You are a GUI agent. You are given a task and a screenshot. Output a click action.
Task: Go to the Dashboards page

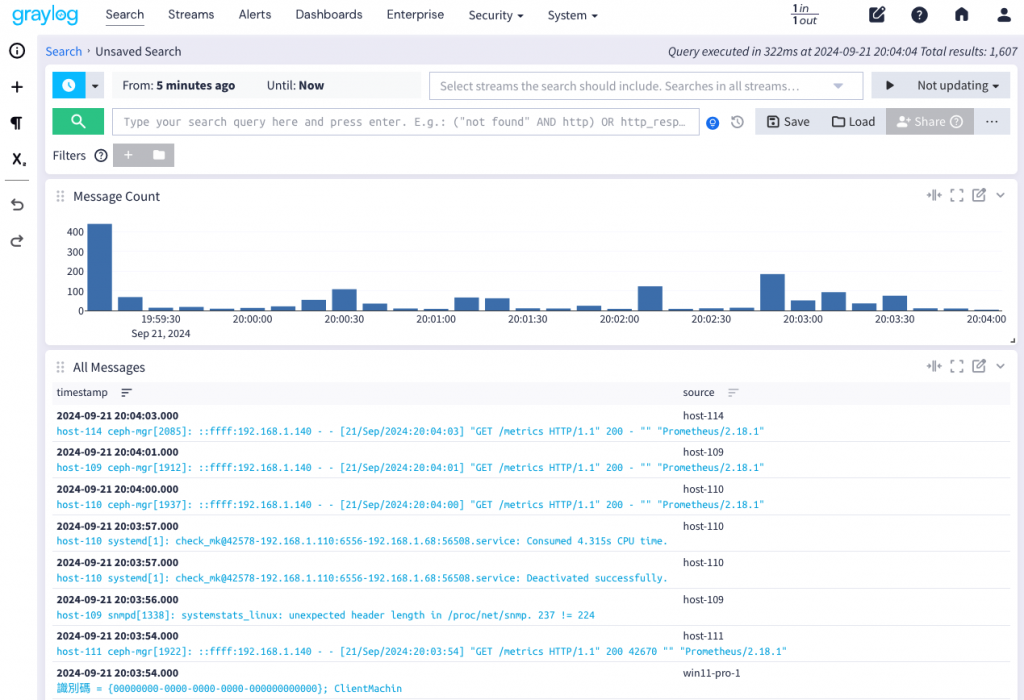[x=328, y=14]
